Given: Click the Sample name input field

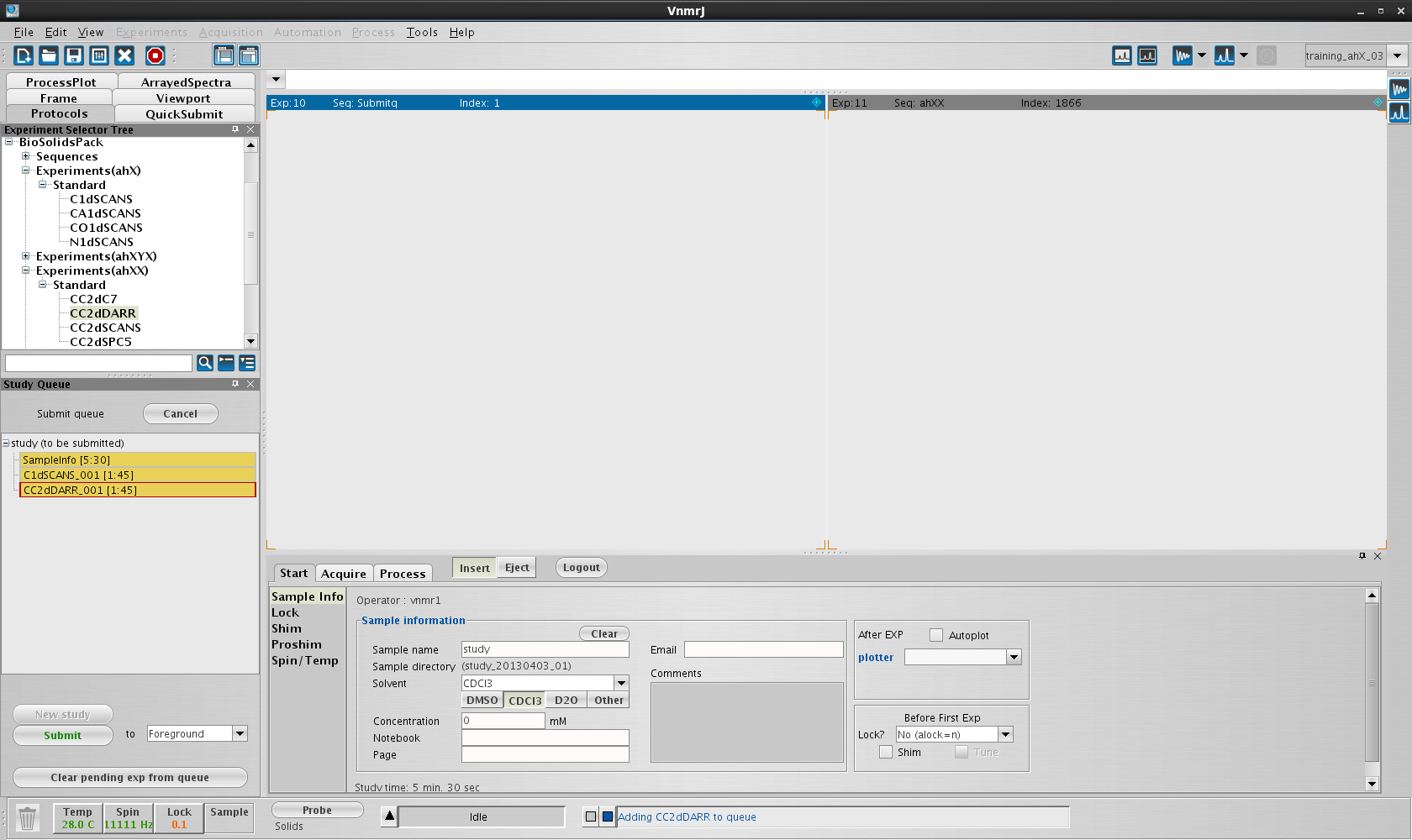Looking at the screenshot, I should point(545,649).
